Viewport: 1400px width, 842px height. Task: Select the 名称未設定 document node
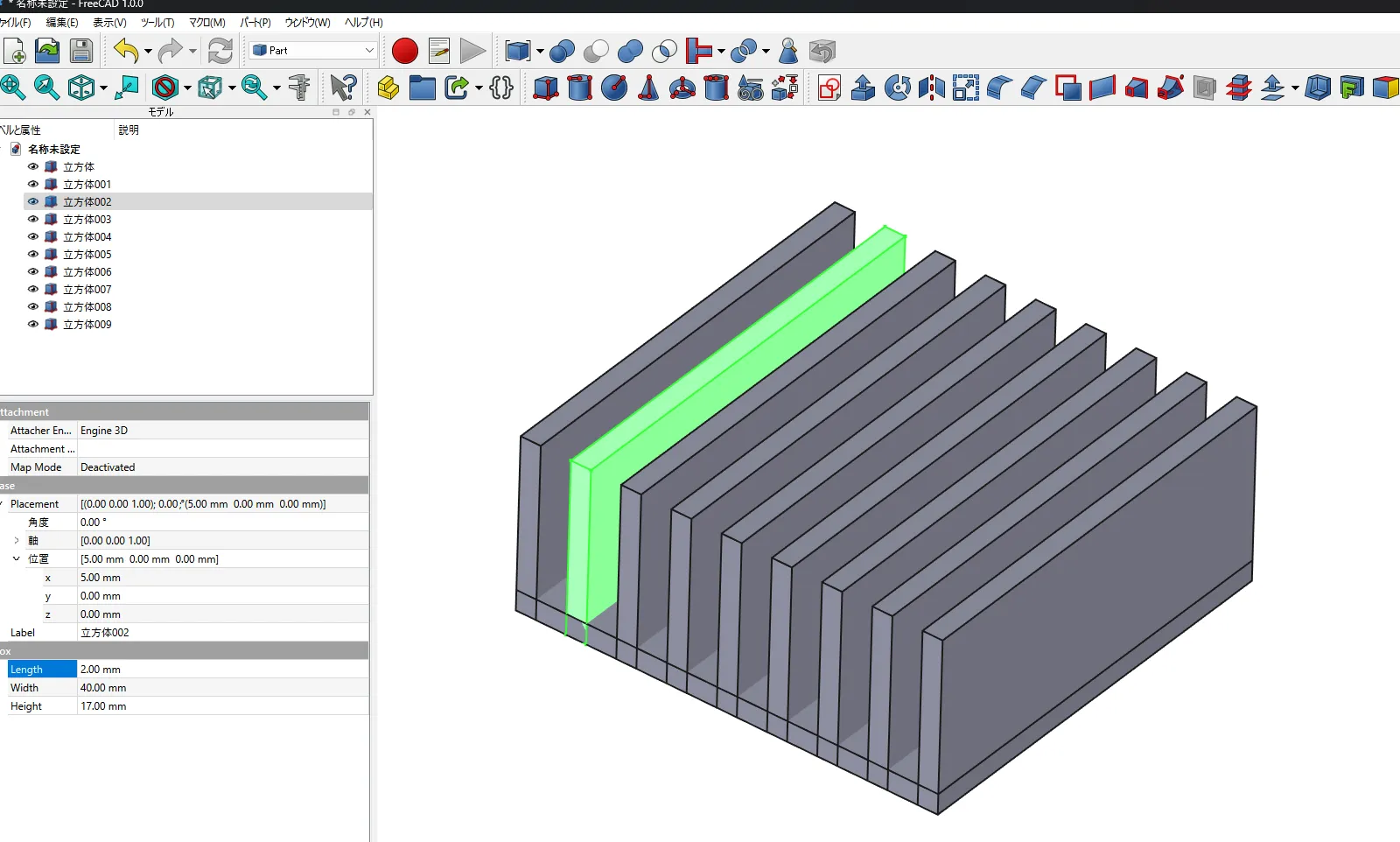pyautogui.click(x=53, y=149)
